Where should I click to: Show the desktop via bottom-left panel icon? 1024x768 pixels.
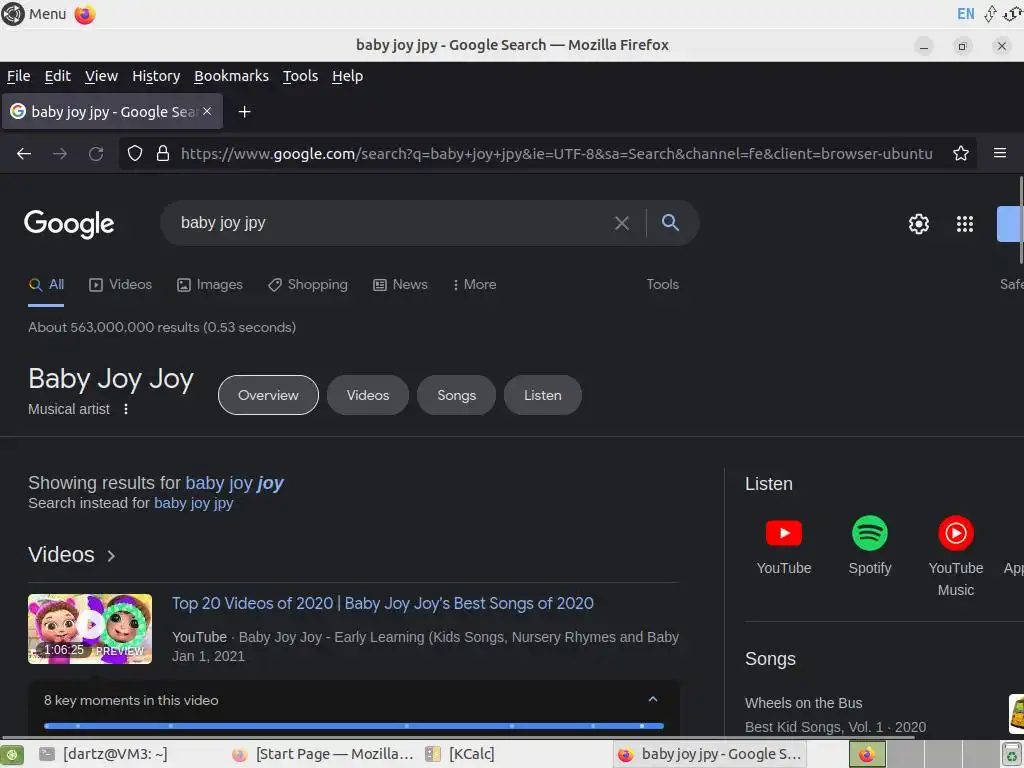(12, 755)
